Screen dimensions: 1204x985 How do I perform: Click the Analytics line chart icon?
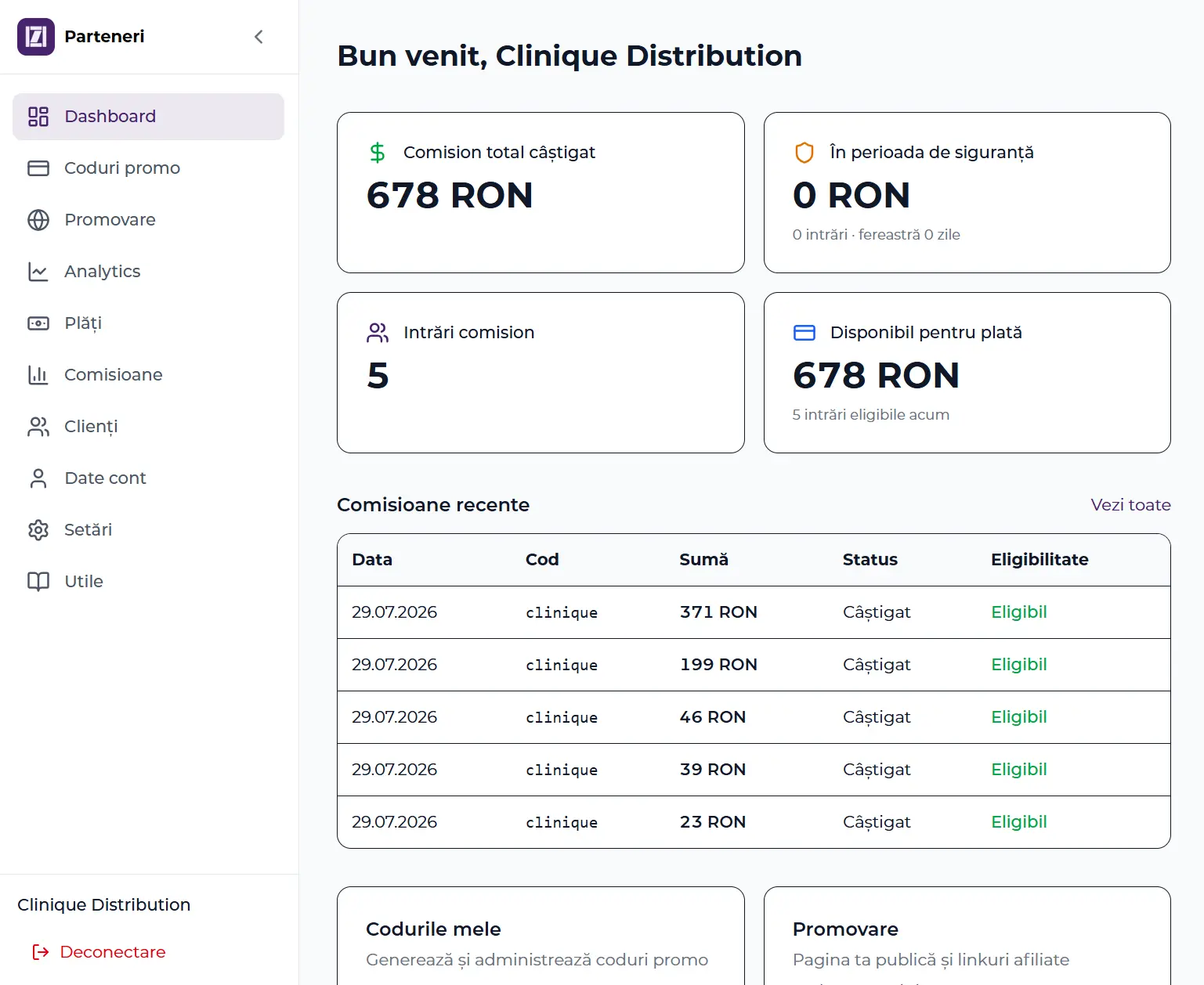pos(38,272)
